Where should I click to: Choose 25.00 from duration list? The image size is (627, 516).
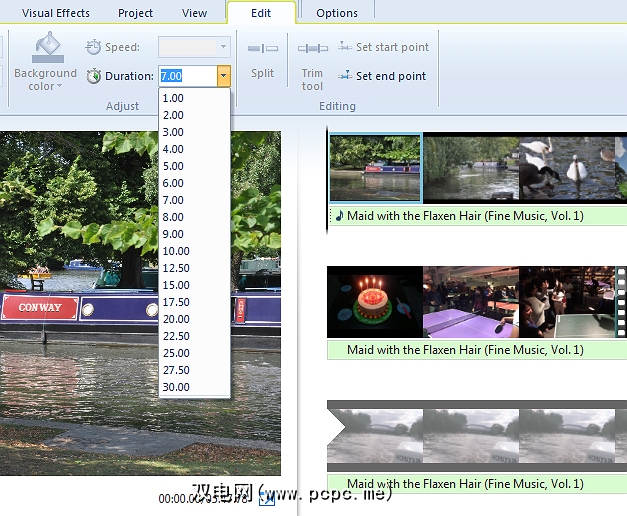pos(194,353)
